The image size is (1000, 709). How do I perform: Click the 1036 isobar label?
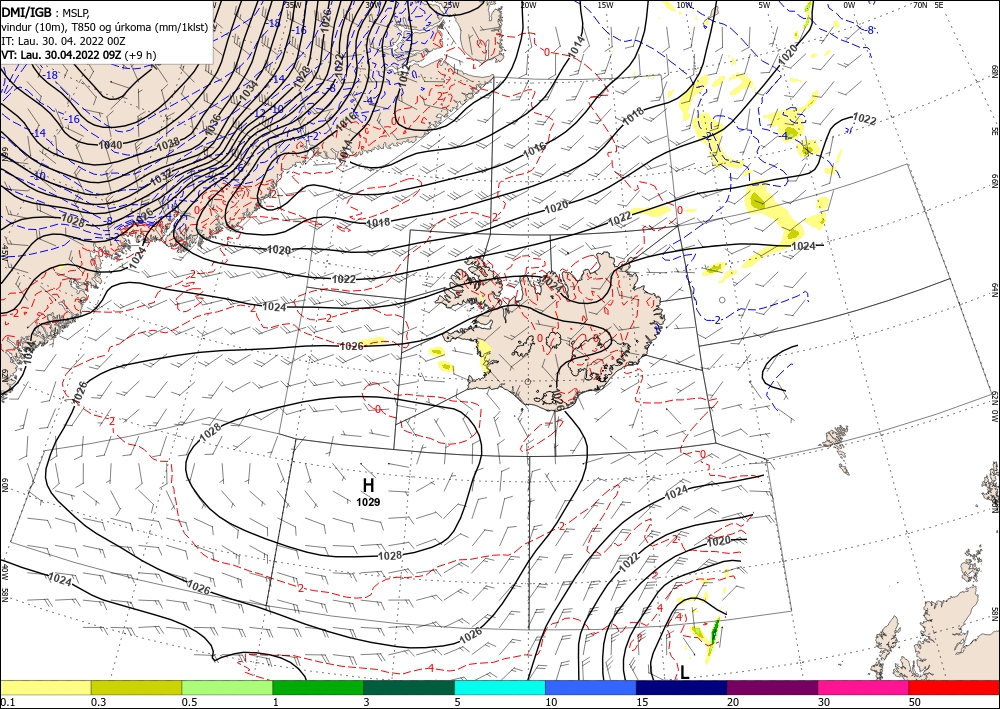pos(213,124)
